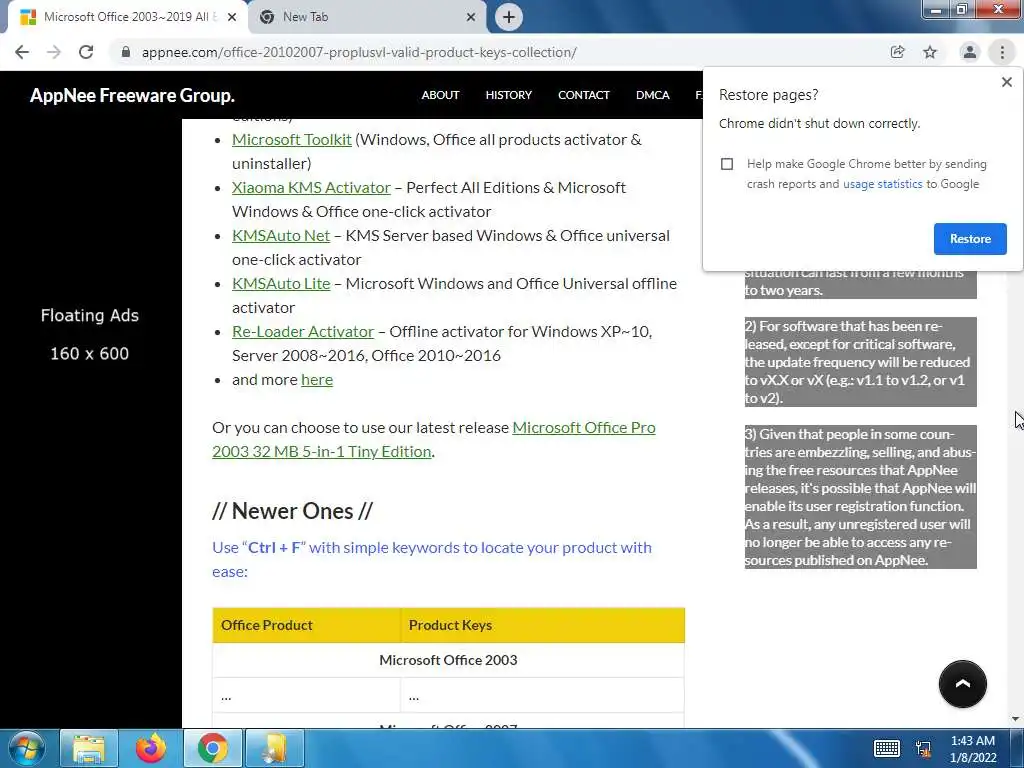
Task: Open the folder app icon on taskbar
Action: 274,748
